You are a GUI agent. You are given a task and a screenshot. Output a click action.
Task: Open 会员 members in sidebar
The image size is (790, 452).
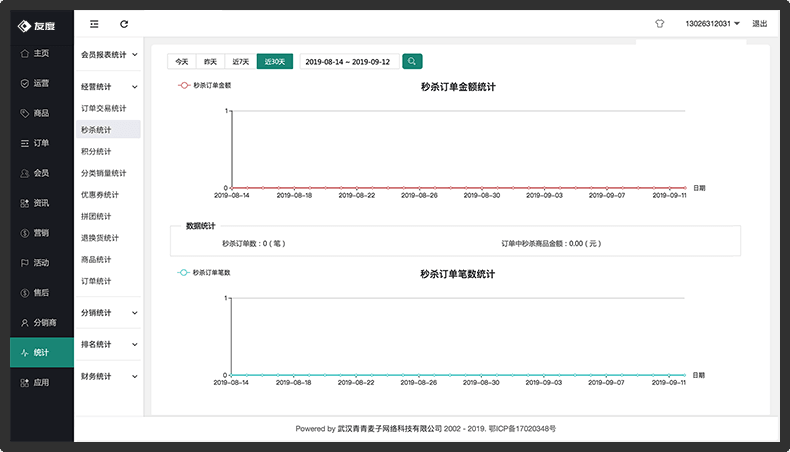coord(41,173)
